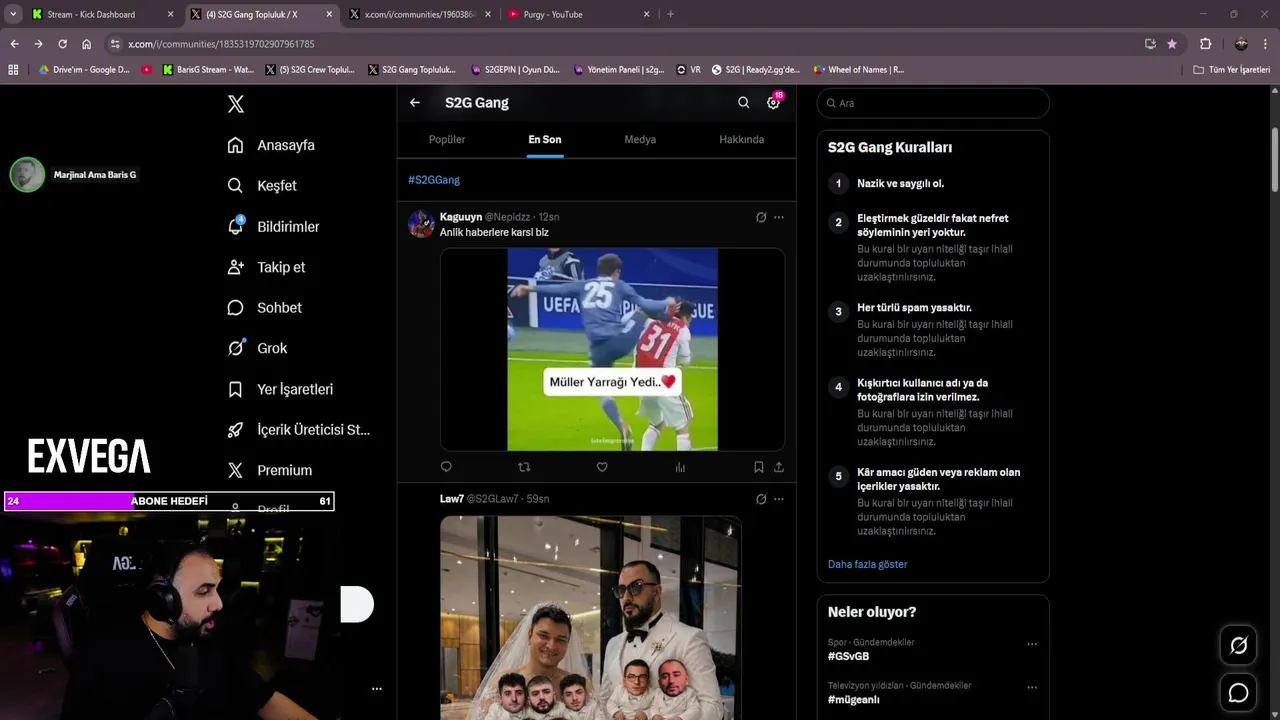Open Kaguuyn's profile name
This screenshot has width=1280, height=720.
tap(461, 217)
